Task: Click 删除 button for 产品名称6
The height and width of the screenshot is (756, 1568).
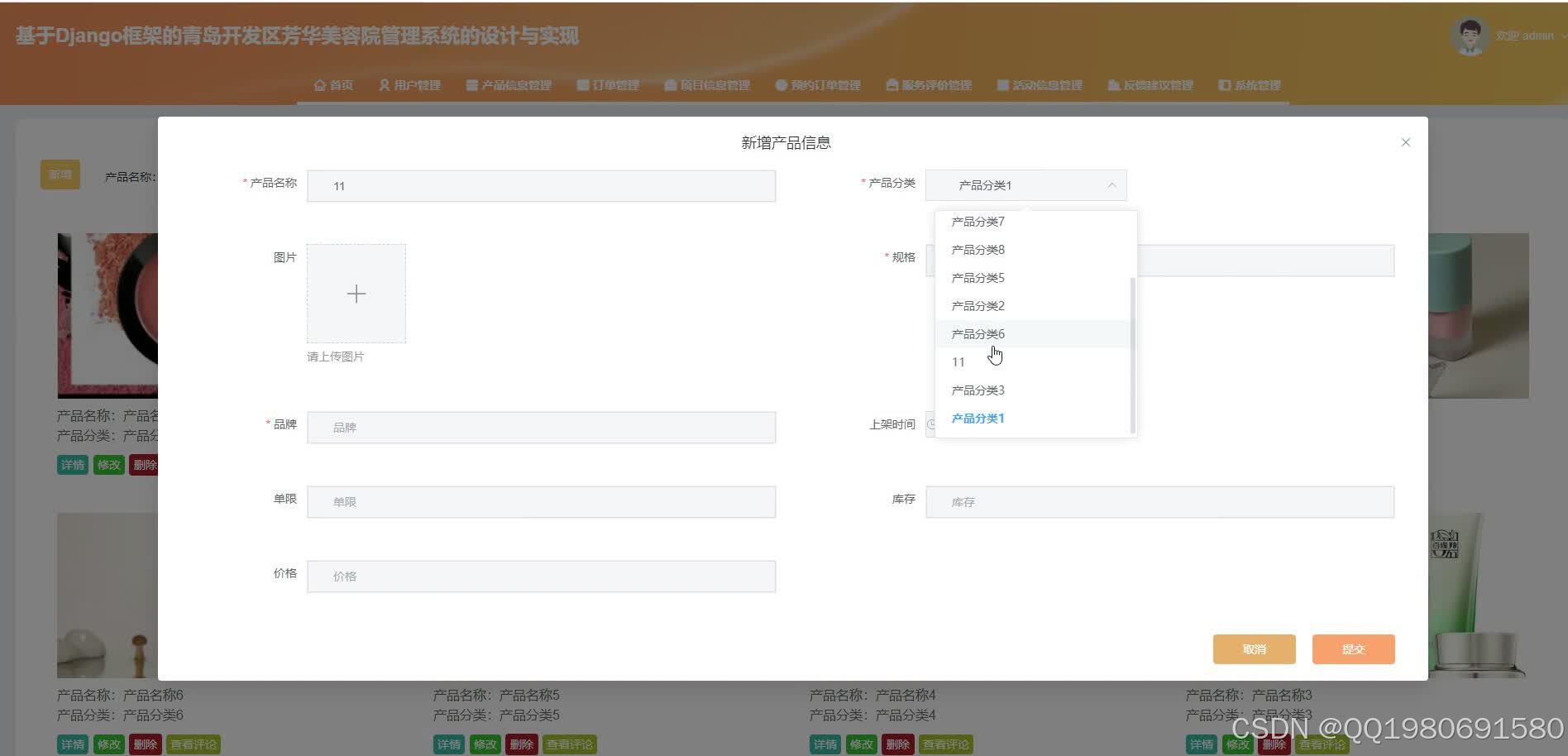Action: click(x=146, y=744)
